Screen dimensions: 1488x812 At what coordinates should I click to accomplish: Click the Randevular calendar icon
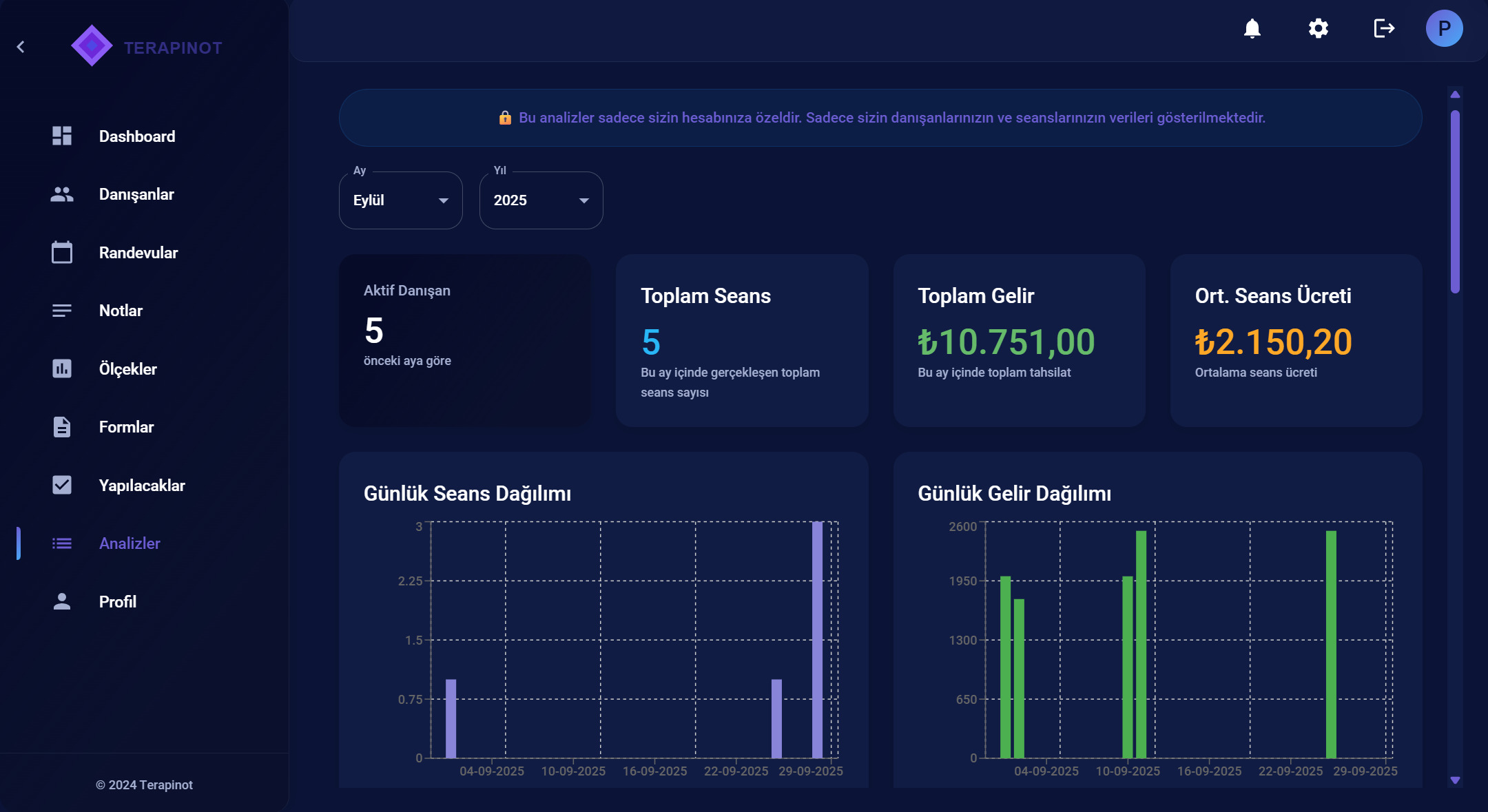62,252
